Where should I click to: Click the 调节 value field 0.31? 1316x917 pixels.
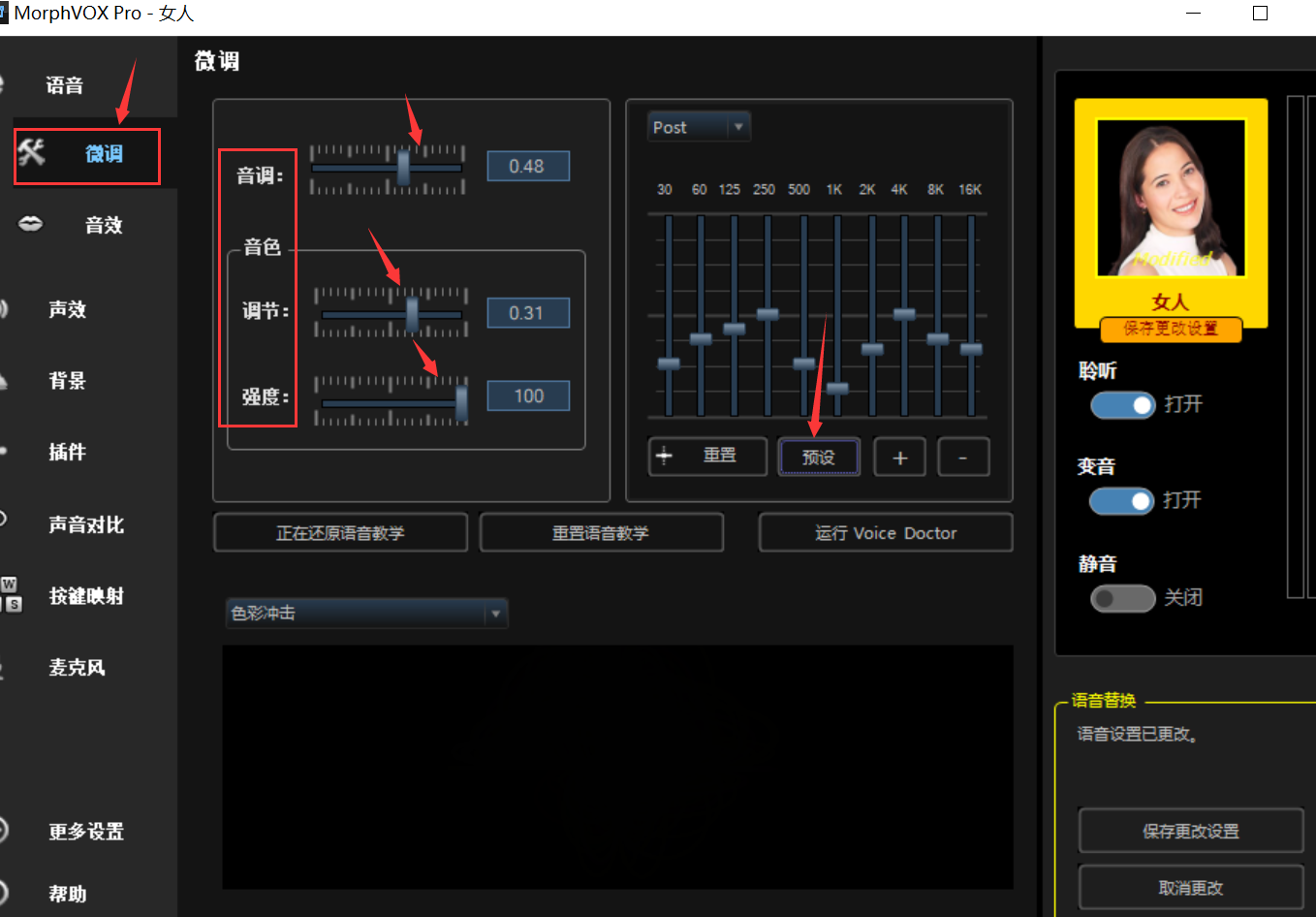pyautogui.click(x=528, y=313)
